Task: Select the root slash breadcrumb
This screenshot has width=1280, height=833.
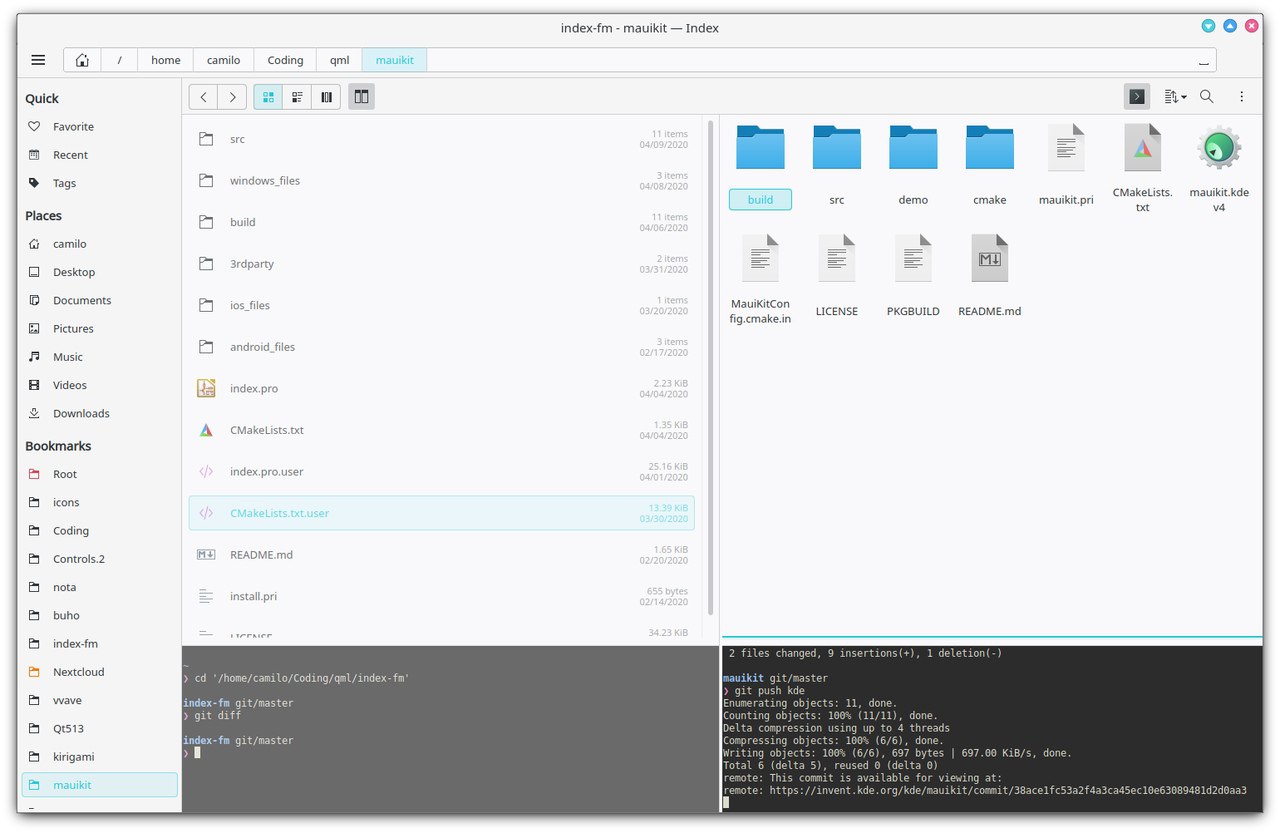Action: (119, 60)
